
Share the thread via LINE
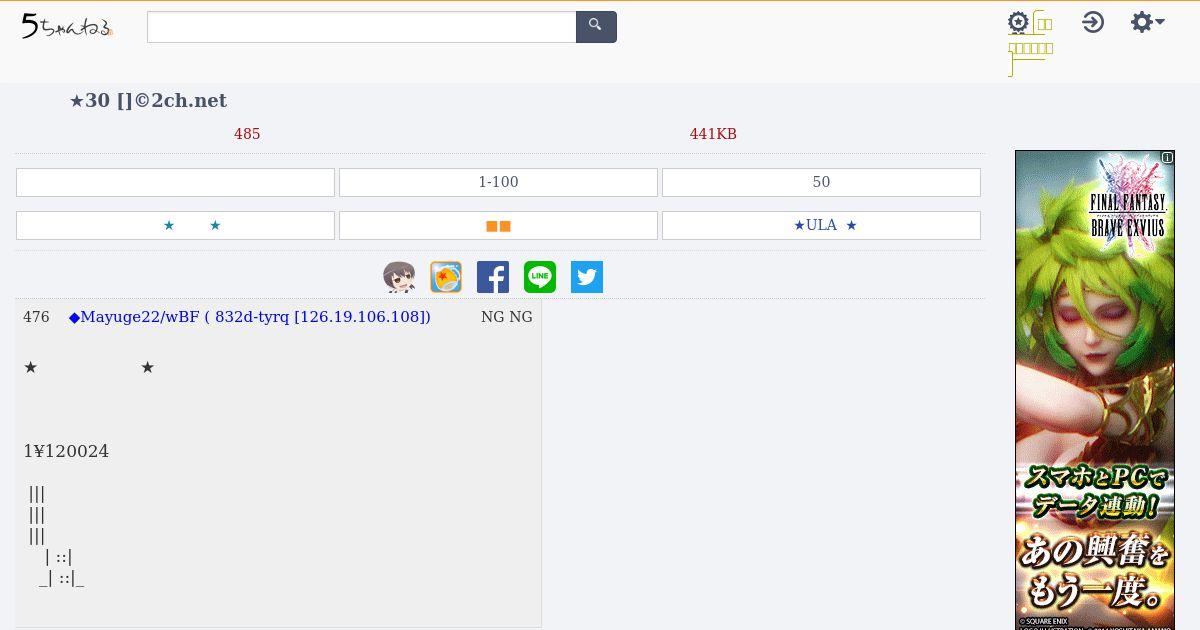540,277
